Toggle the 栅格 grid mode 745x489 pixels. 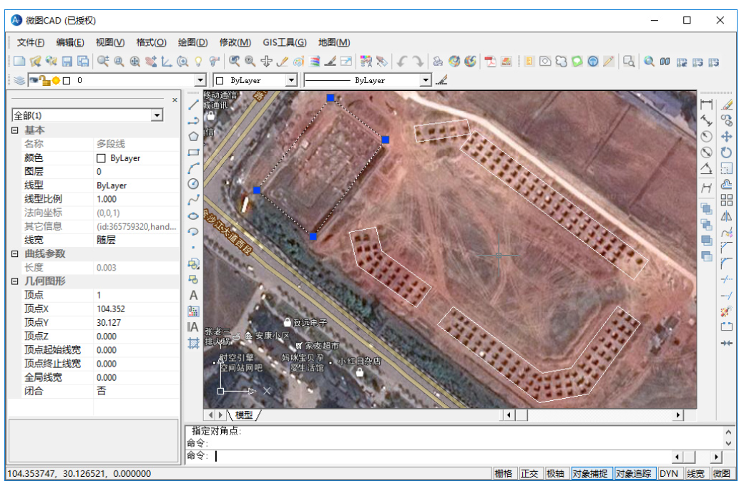pos(503,474)
